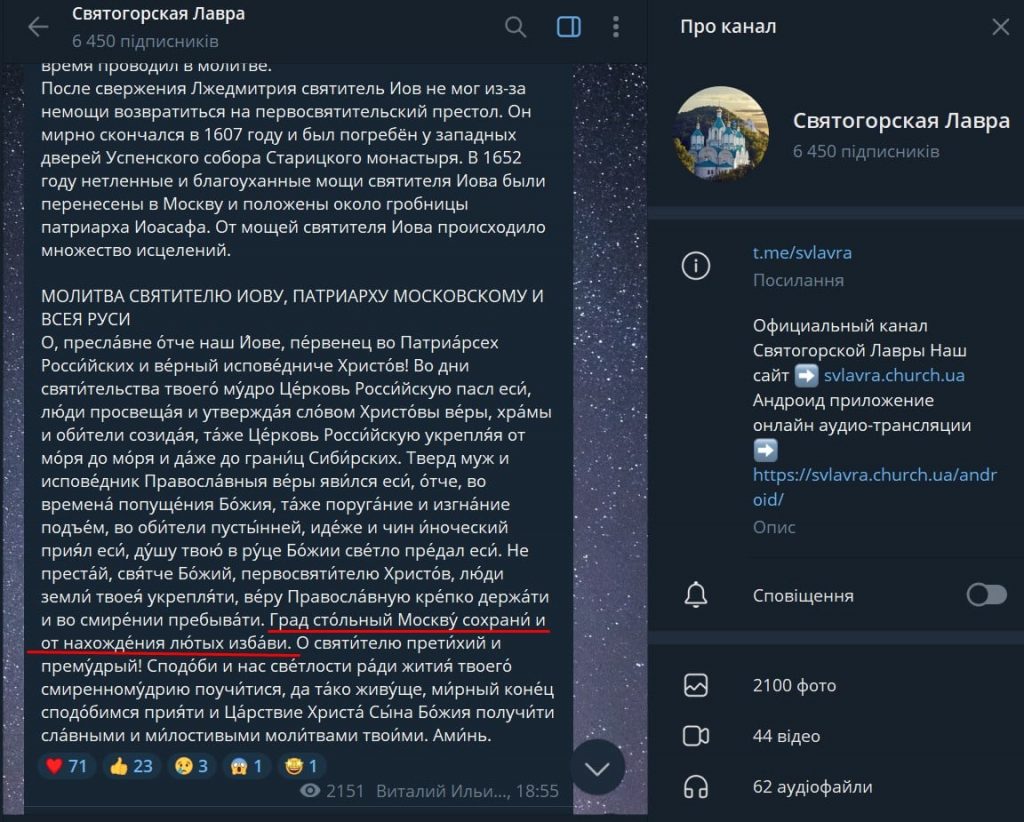Viewport: 1024px width, 822px height.
Task: Add a heart reaction showing 71
Action: coord(66,766)
